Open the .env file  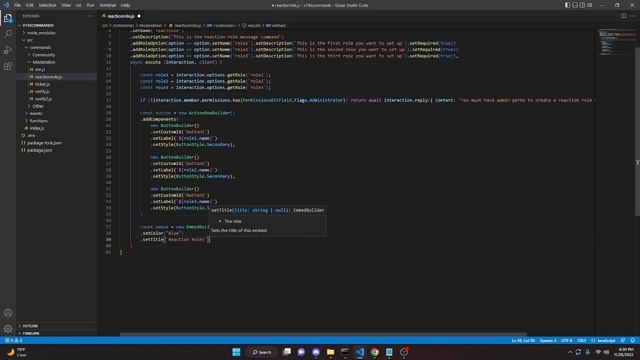tap(31, 136)
